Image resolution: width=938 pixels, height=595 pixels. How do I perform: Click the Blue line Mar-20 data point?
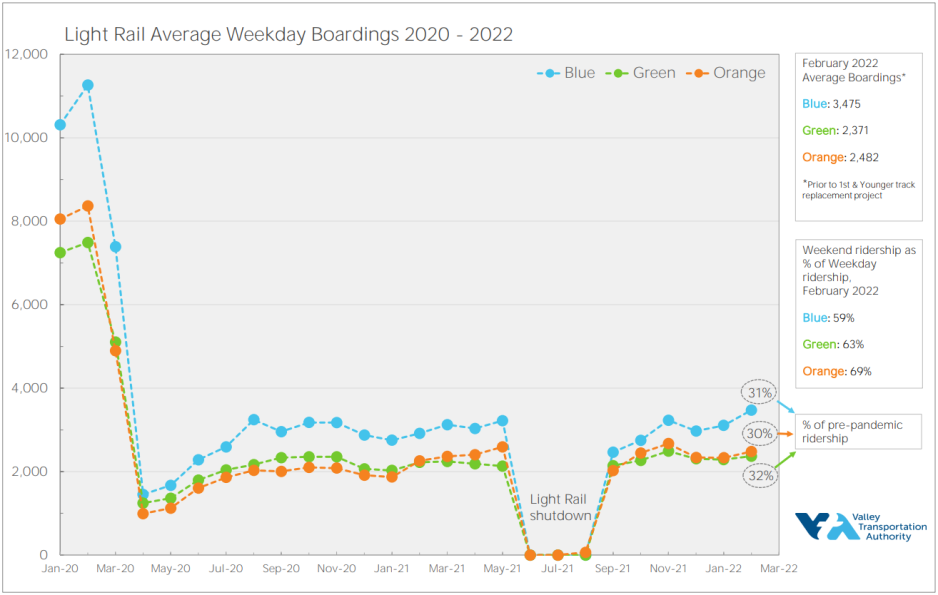point(115,247)
